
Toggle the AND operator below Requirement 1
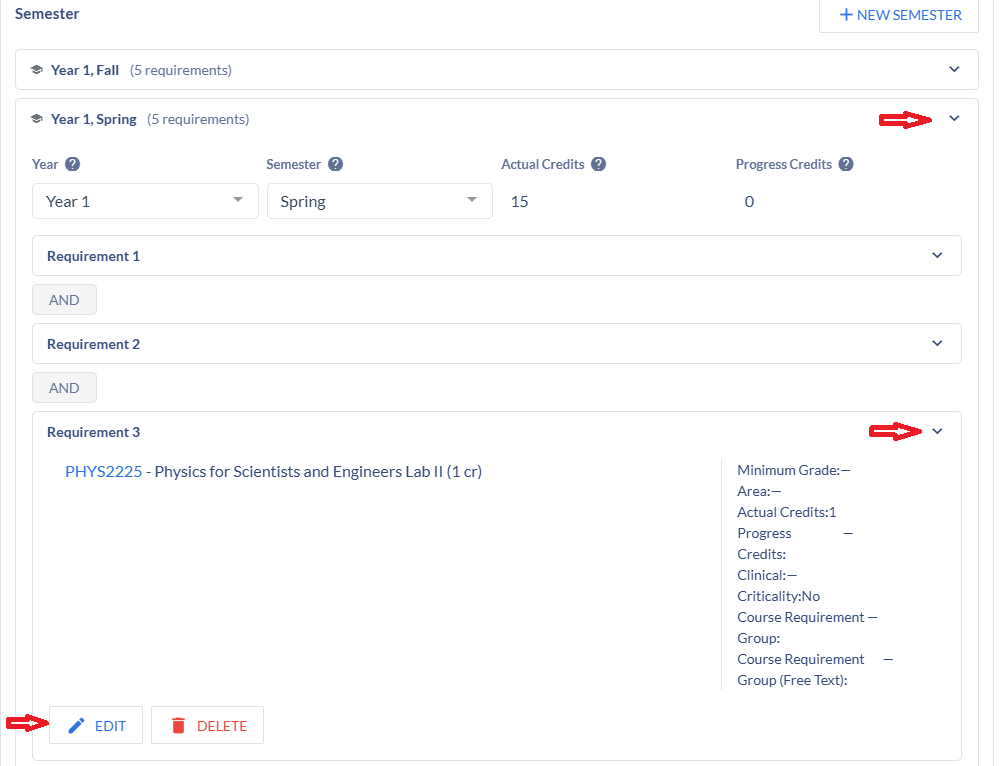64,300
